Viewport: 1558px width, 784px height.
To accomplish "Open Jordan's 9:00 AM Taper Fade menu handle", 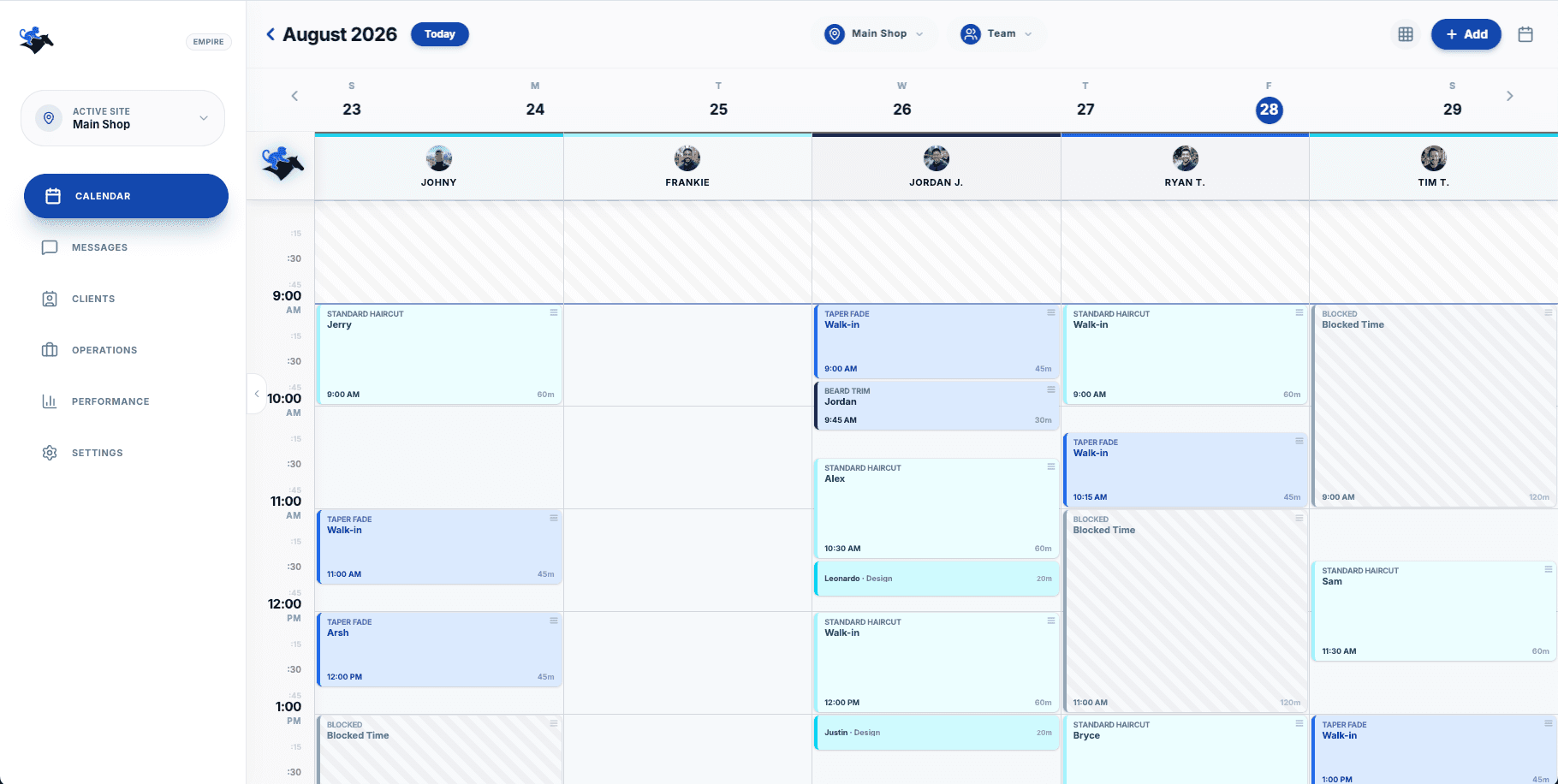I will [x=1051, y=313].
